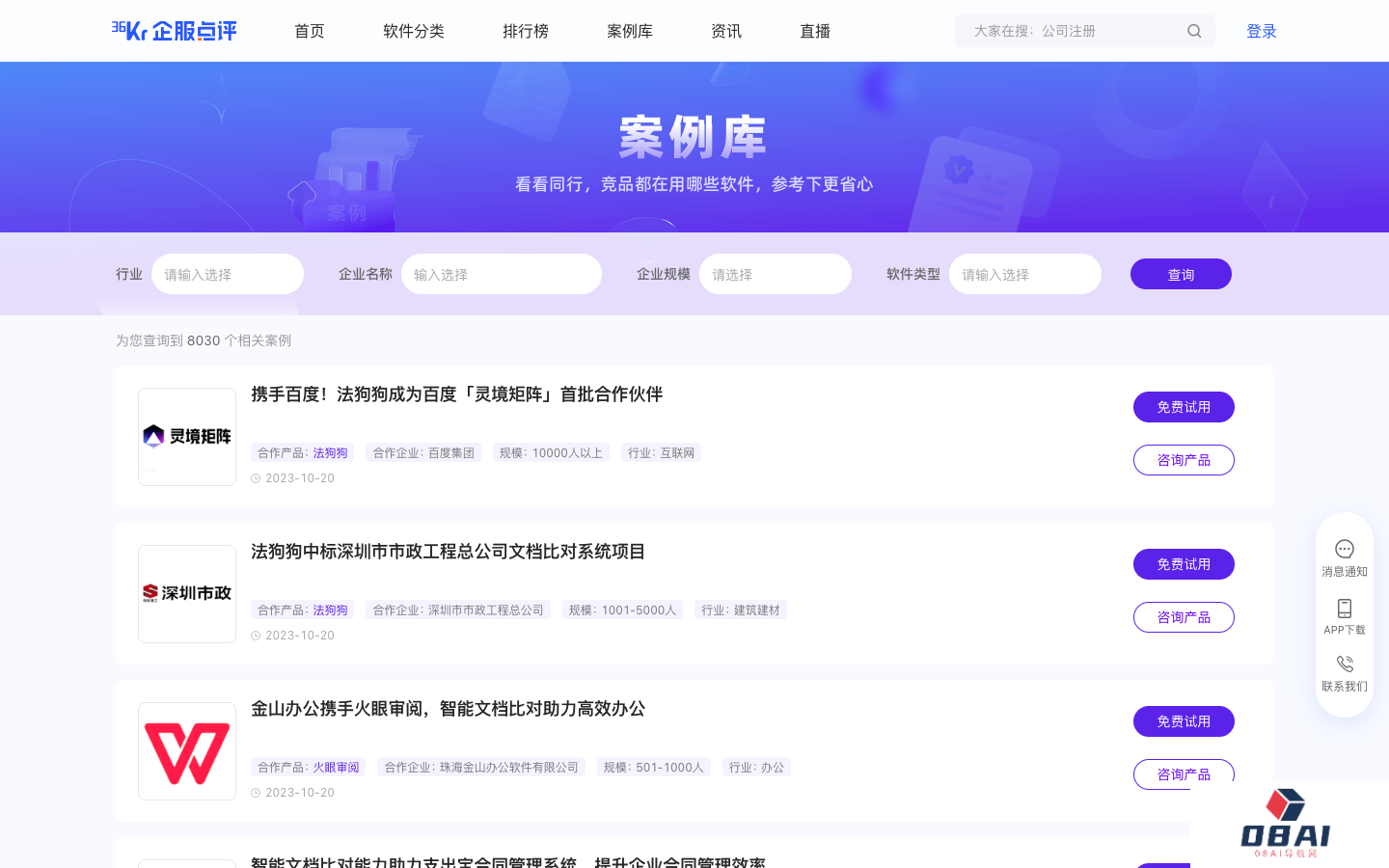Click the OBAI导航网 logo
The height and width of the screenshot is (868, 1389).
click(x=1286, y=824)
